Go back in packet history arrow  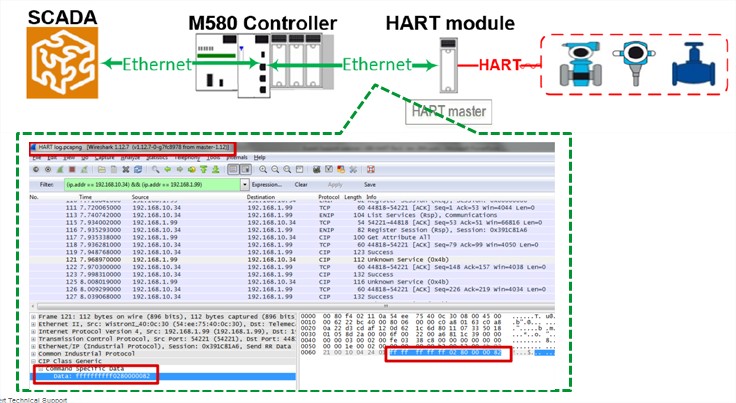tap(168, 169)
